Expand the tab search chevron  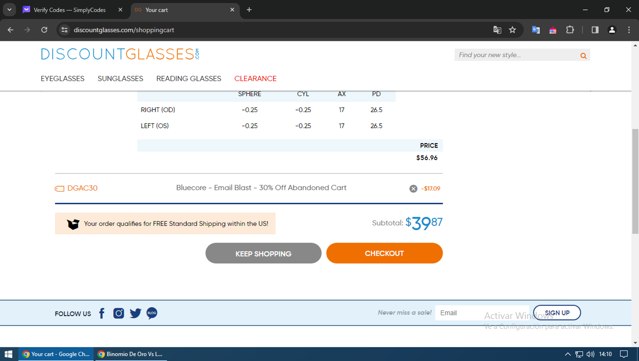[9, 10]
